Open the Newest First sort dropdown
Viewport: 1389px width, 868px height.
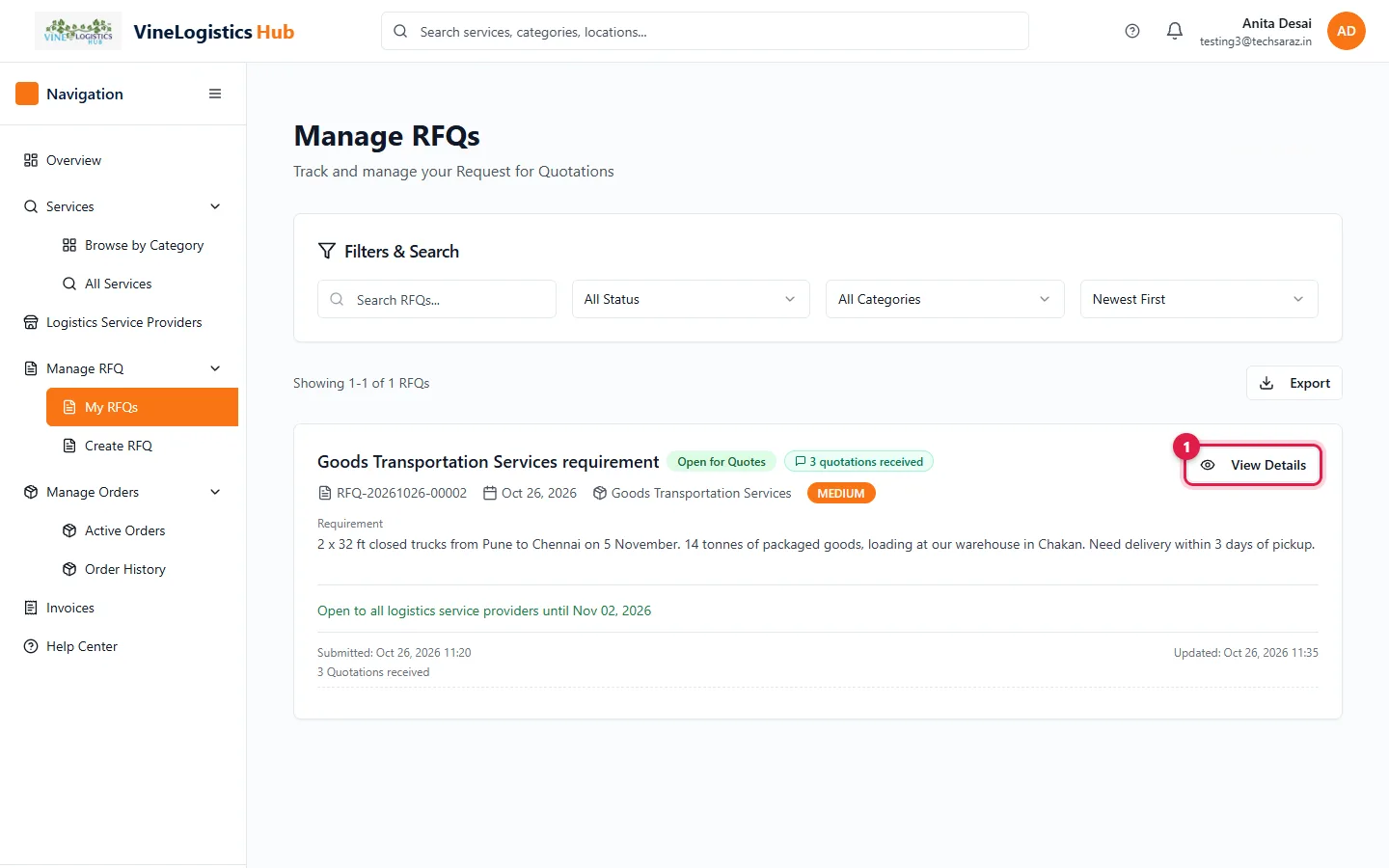tap(1199, 299)
